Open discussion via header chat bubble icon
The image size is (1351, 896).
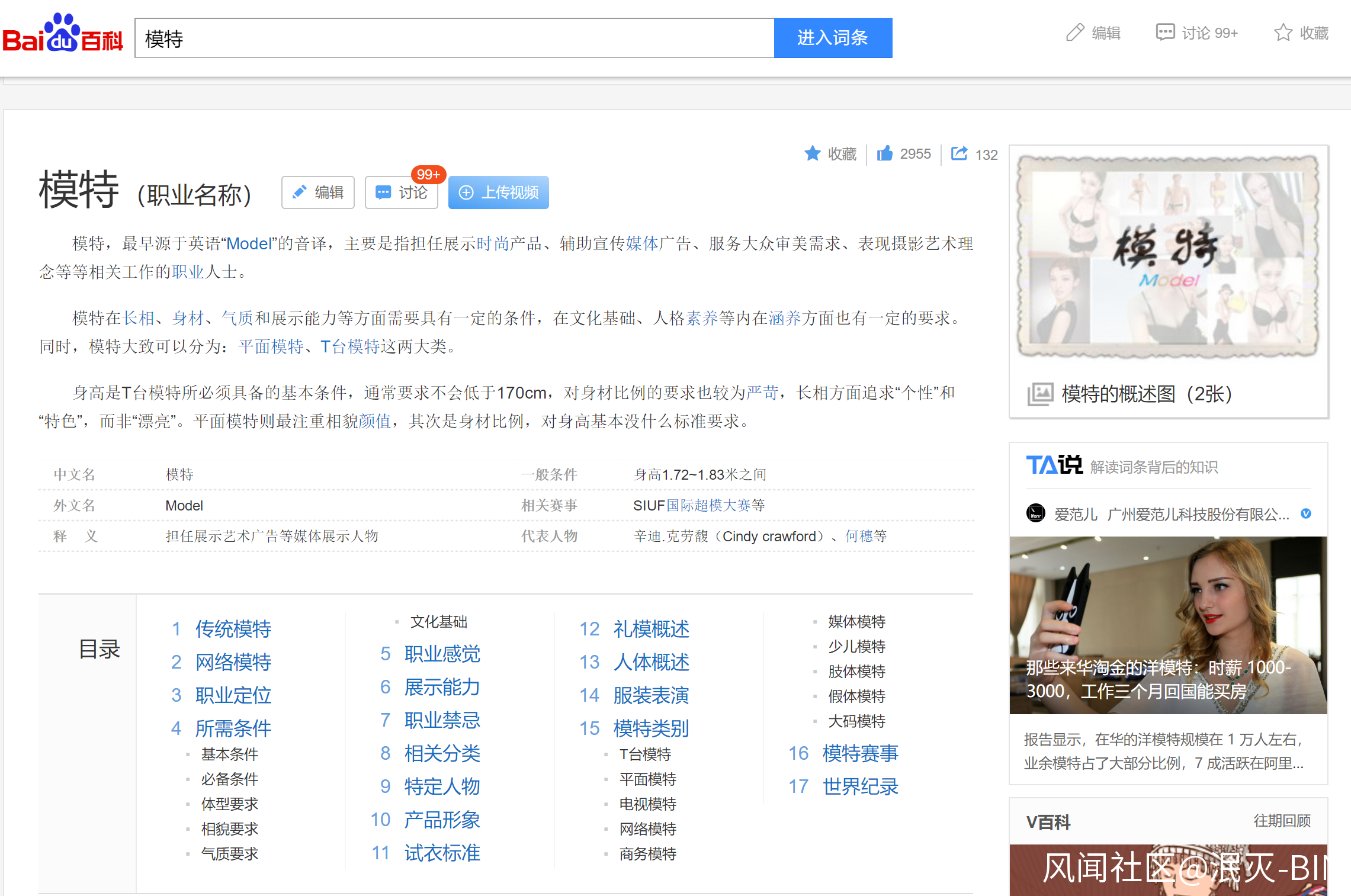coord(1164,33)
